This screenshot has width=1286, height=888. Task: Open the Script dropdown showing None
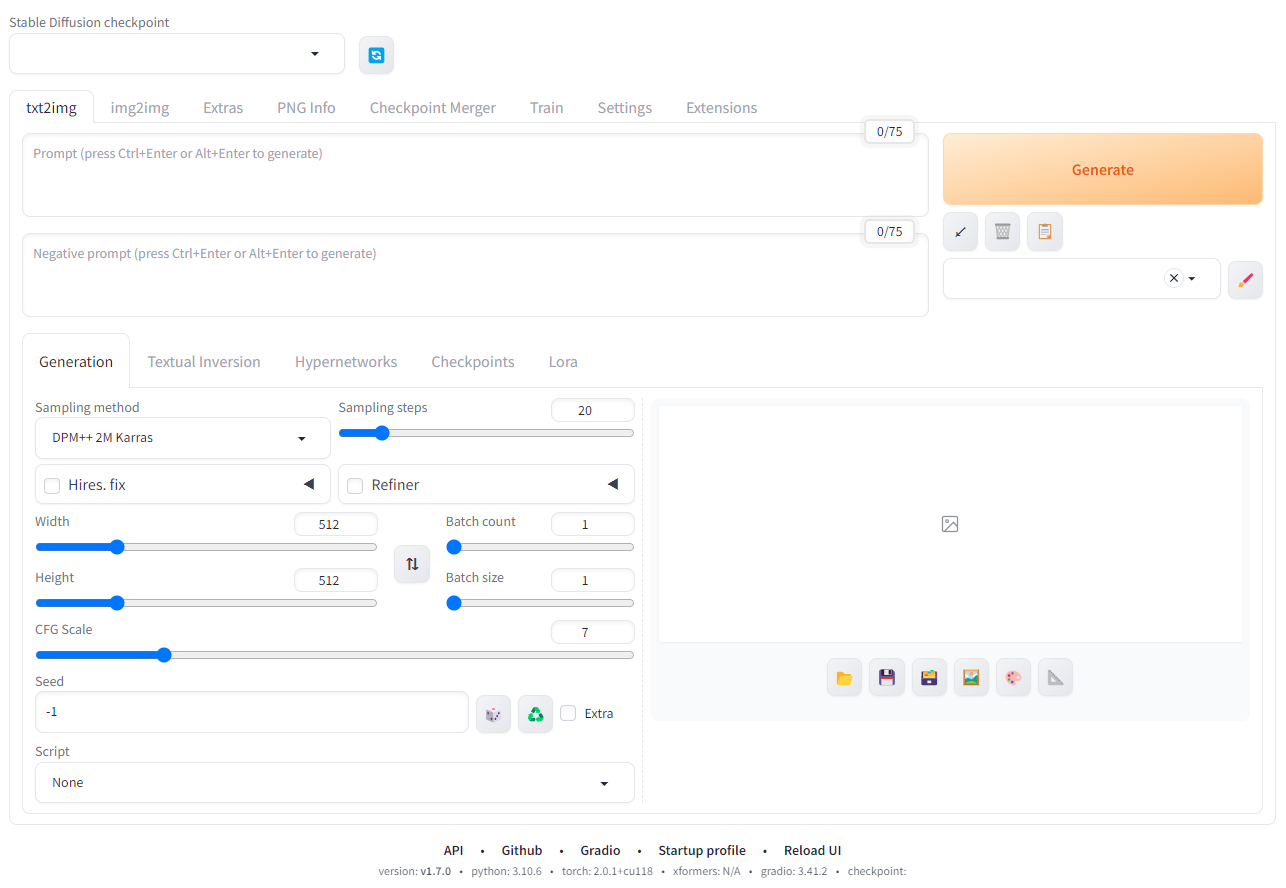[x=335, y=783]
